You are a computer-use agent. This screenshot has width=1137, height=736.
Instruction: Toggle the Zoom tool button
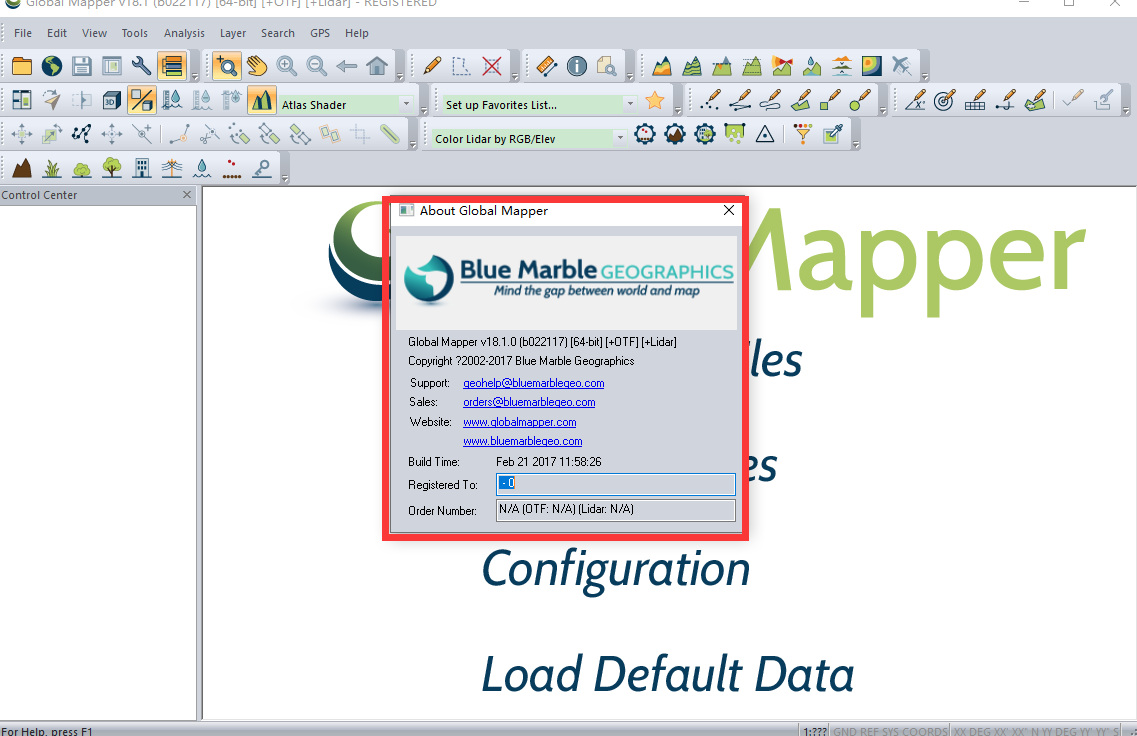[x=227, y=66]
